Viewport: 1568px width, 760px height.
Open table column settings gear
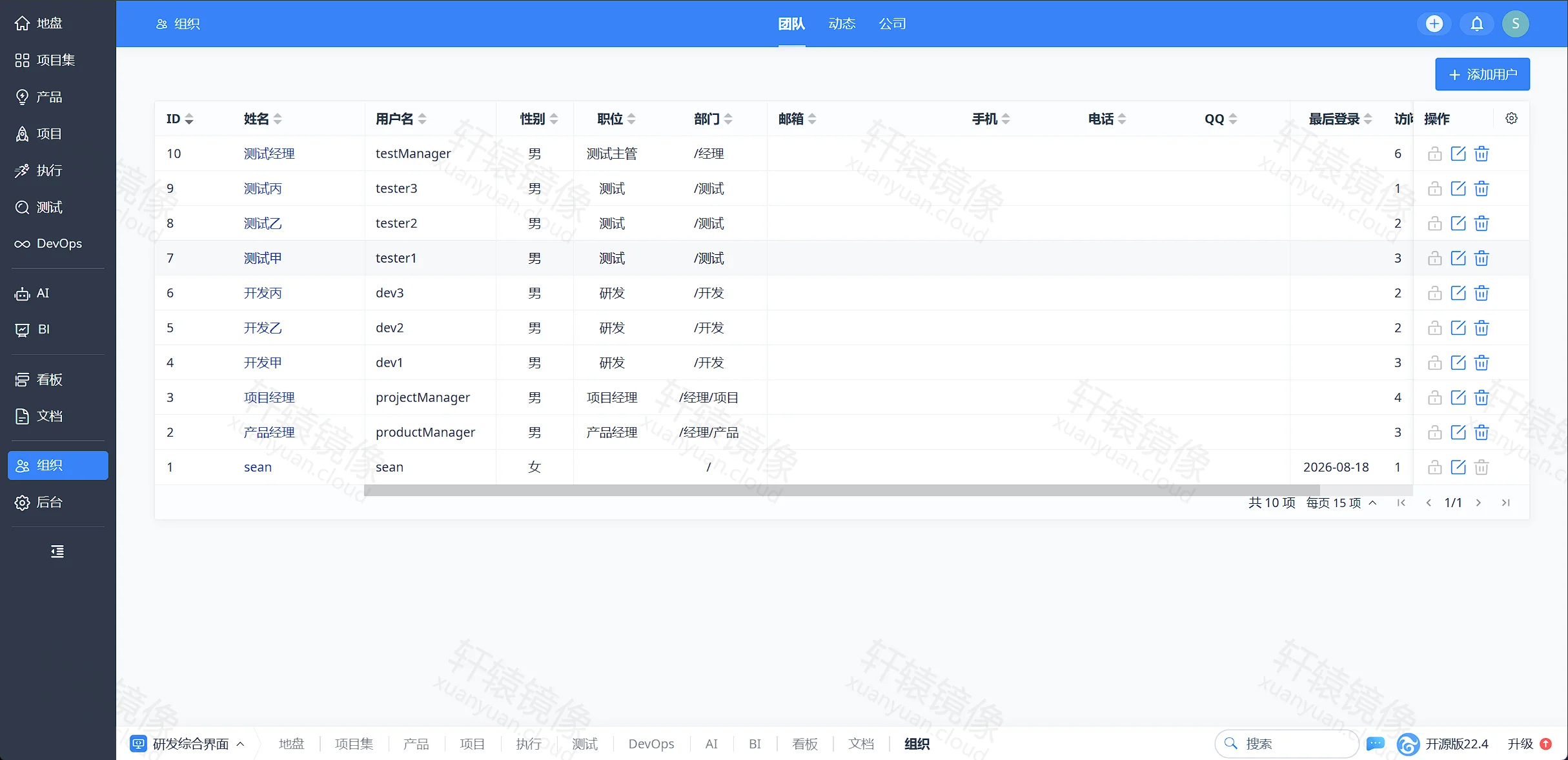click(1511, 118)
